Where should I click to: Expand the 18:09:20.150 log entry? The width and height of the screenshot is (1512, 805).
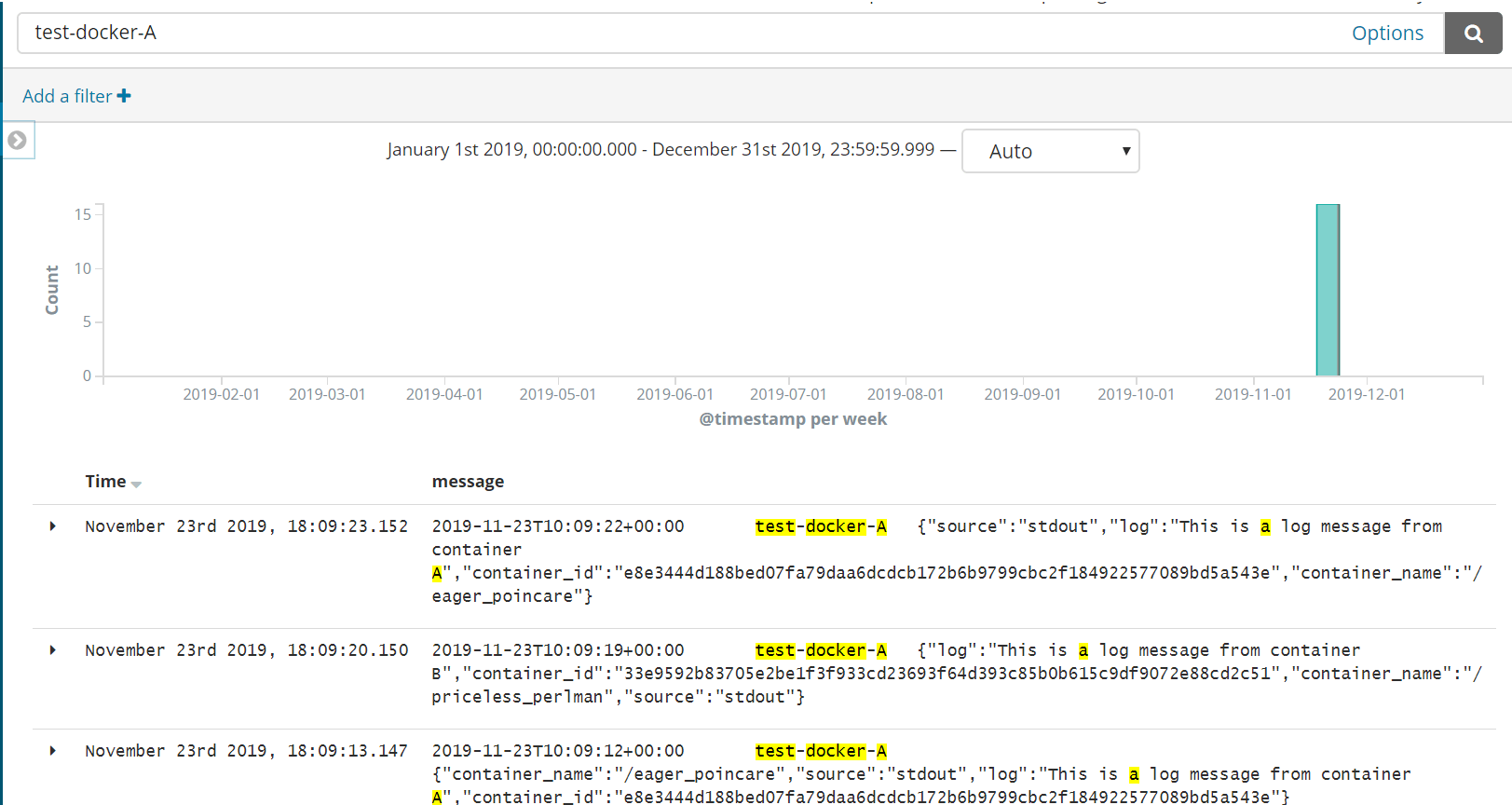tap(53, 650)
